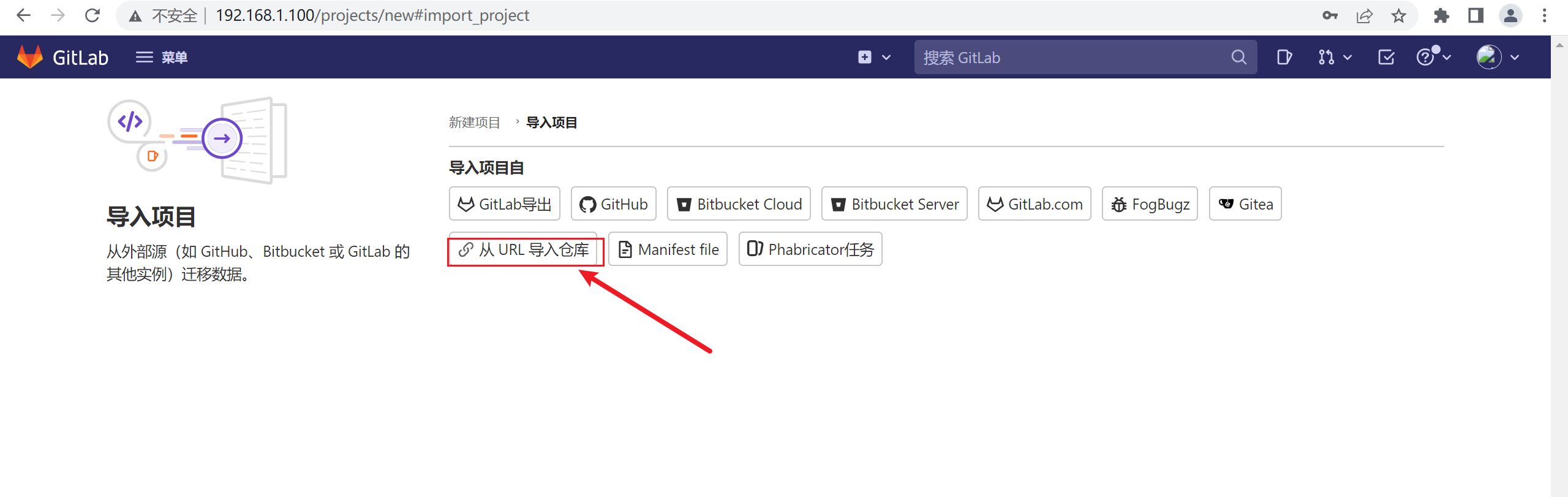Image resolution: width=1568 pixels, height=497 pixels.
Task: Open browser extensions puzzle icon
Action: pos(1441,16)
